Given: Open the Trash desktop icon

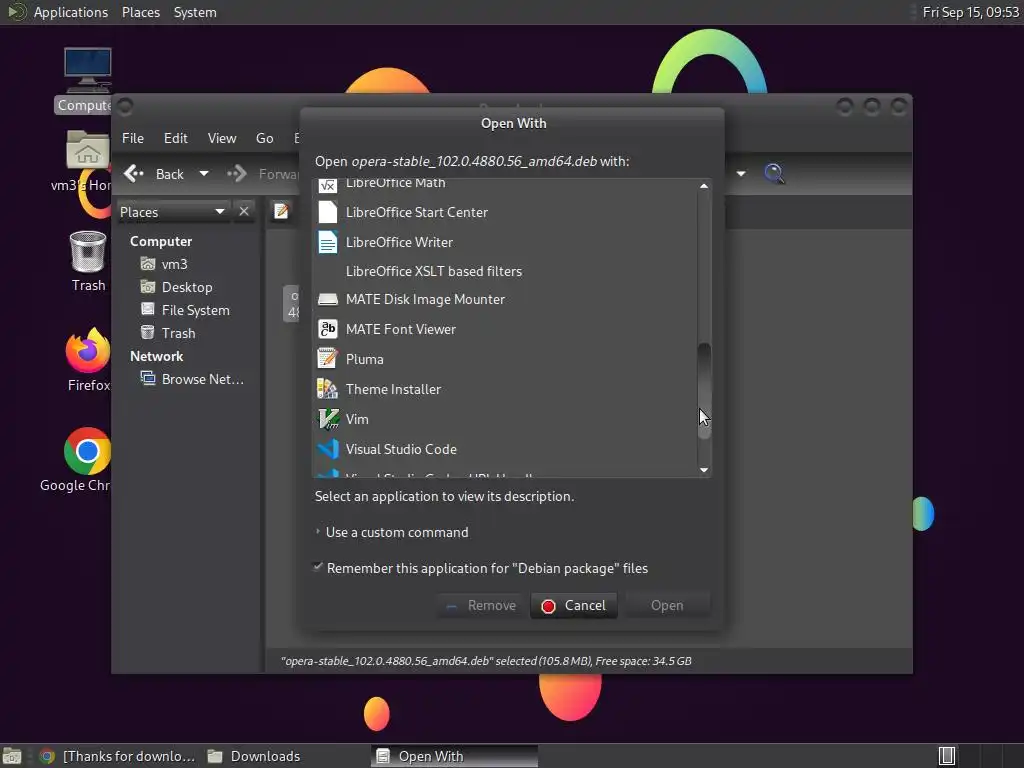Looking at the screenshot, I should (88, 252).
